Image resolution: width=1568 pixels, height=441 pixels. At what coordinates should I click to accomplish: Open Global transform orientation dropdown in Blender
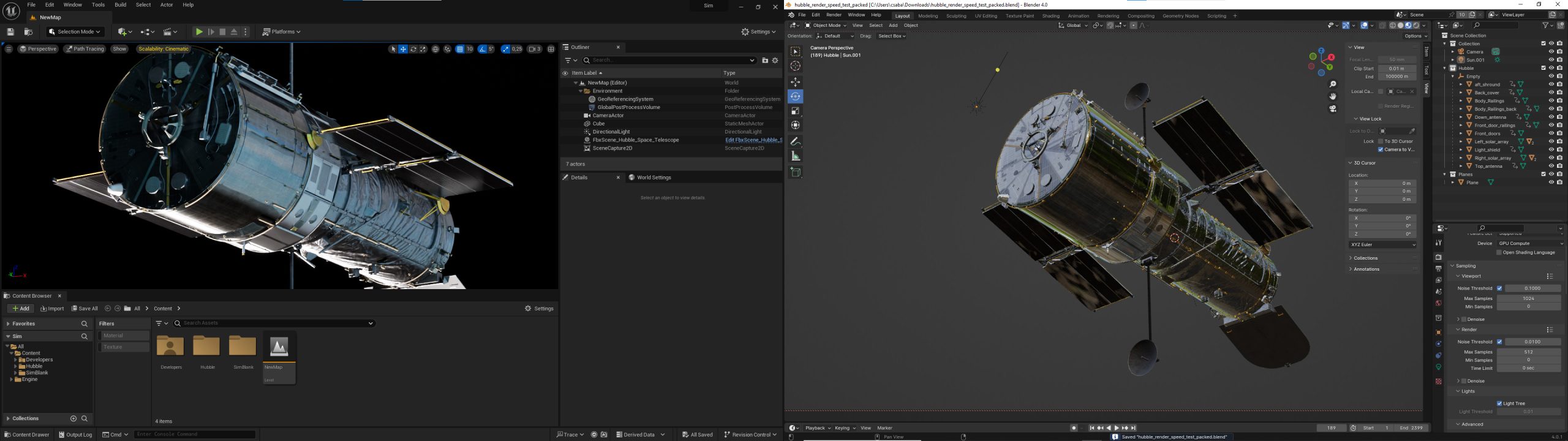[1074, 26]
